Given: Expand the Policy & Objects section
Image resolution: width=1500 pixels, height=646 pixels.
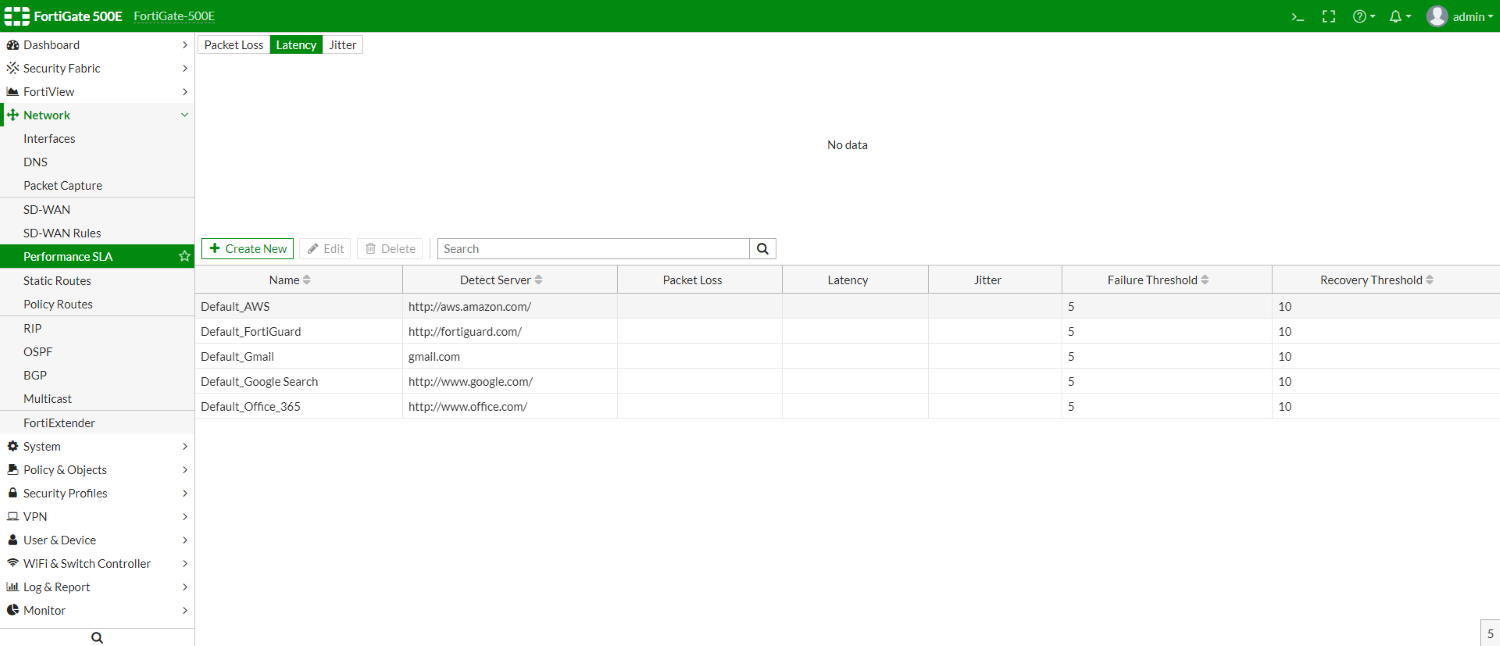Looking at the screenshot, I should [65, 469].
